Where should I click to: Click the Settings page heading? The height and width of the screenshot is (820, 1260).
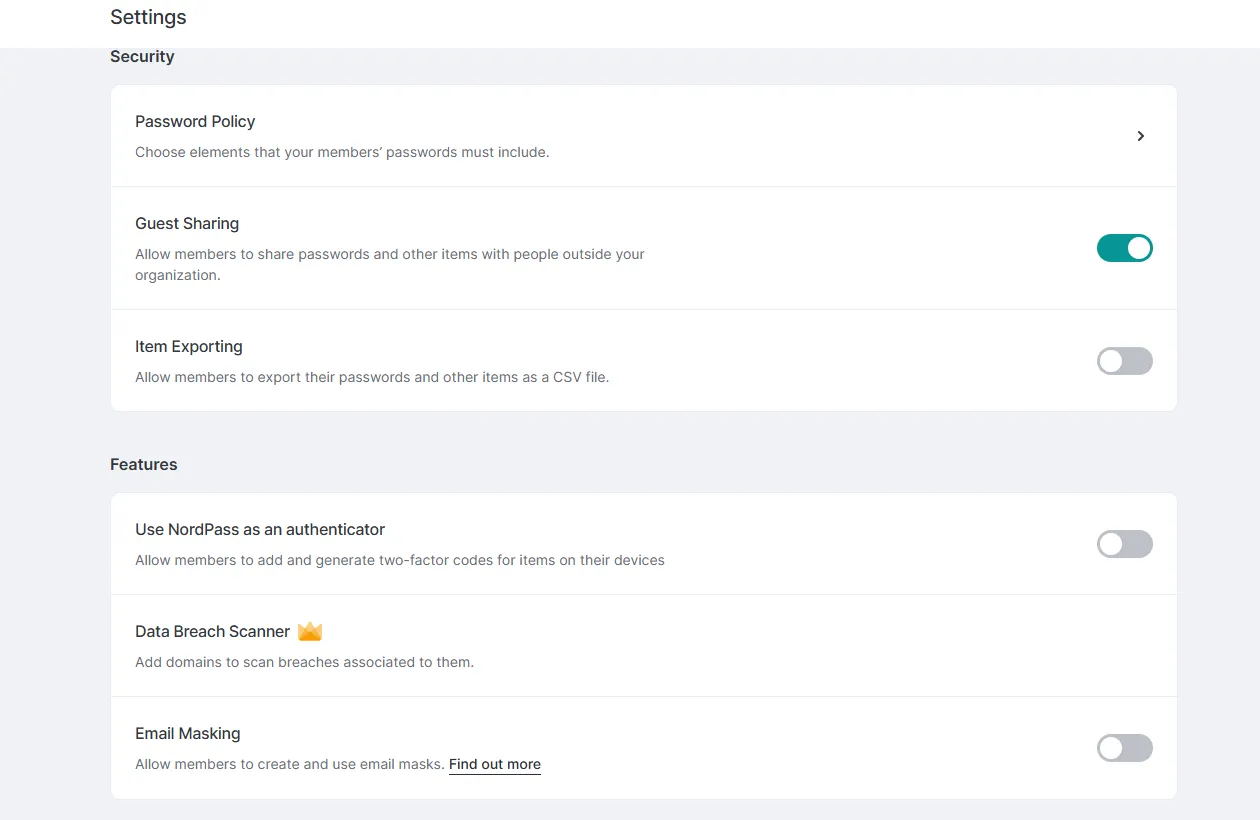pyautogui.click(x=148, y=17)
